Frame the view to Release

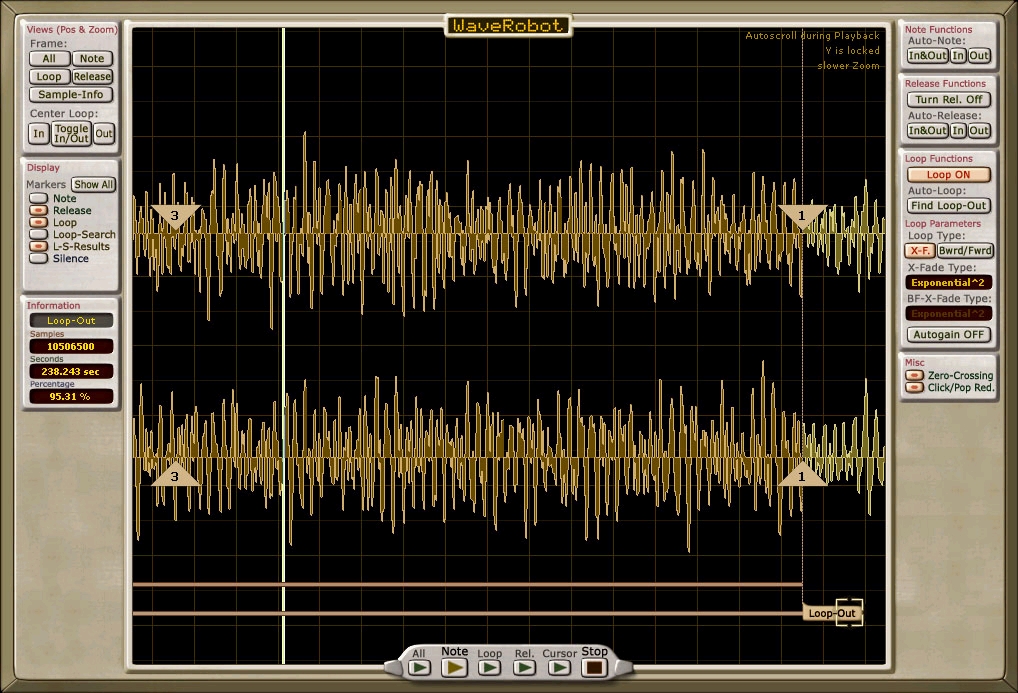pos(92,77)
